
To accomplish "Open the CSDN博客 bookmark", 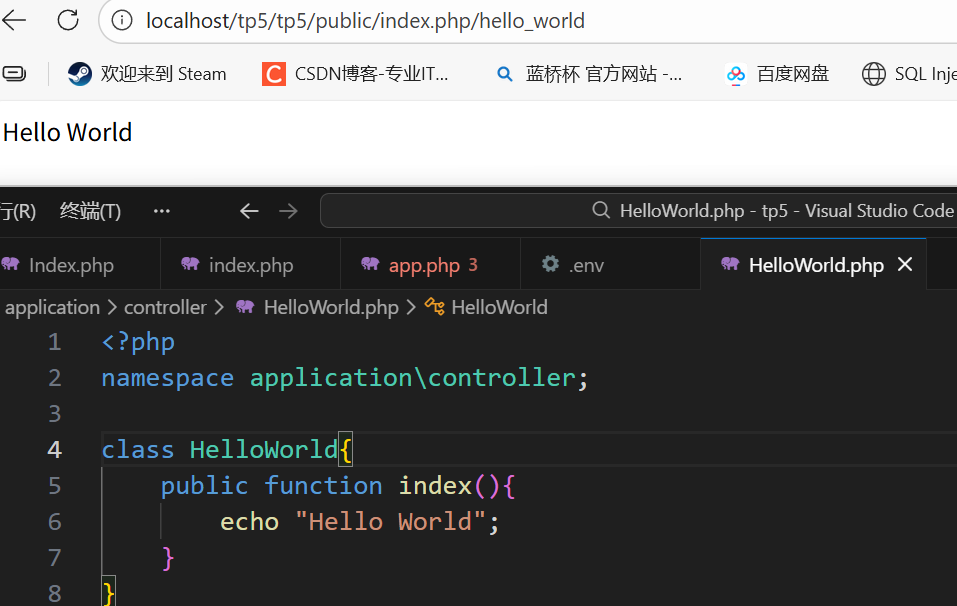I will (356, 74).
